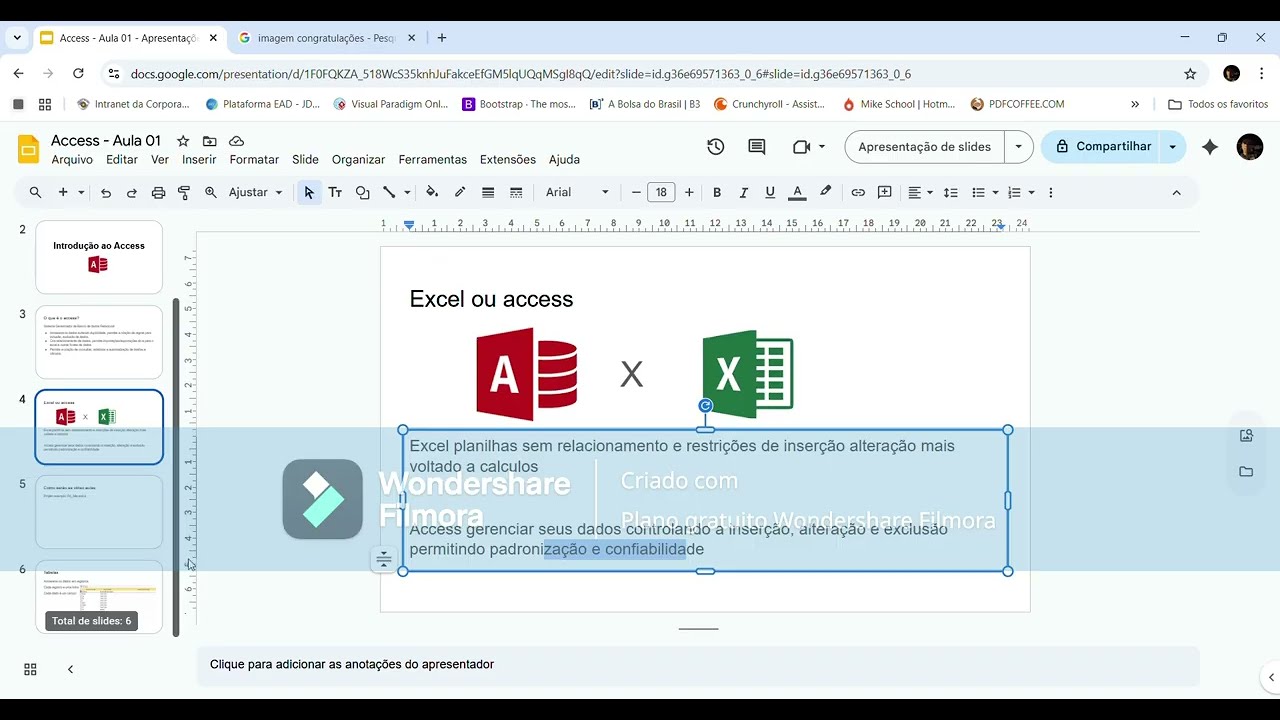Image resolution: width=1280 pixels, height=720 pixels.
Task: Open version history clock icon
Action: point(715,147)
